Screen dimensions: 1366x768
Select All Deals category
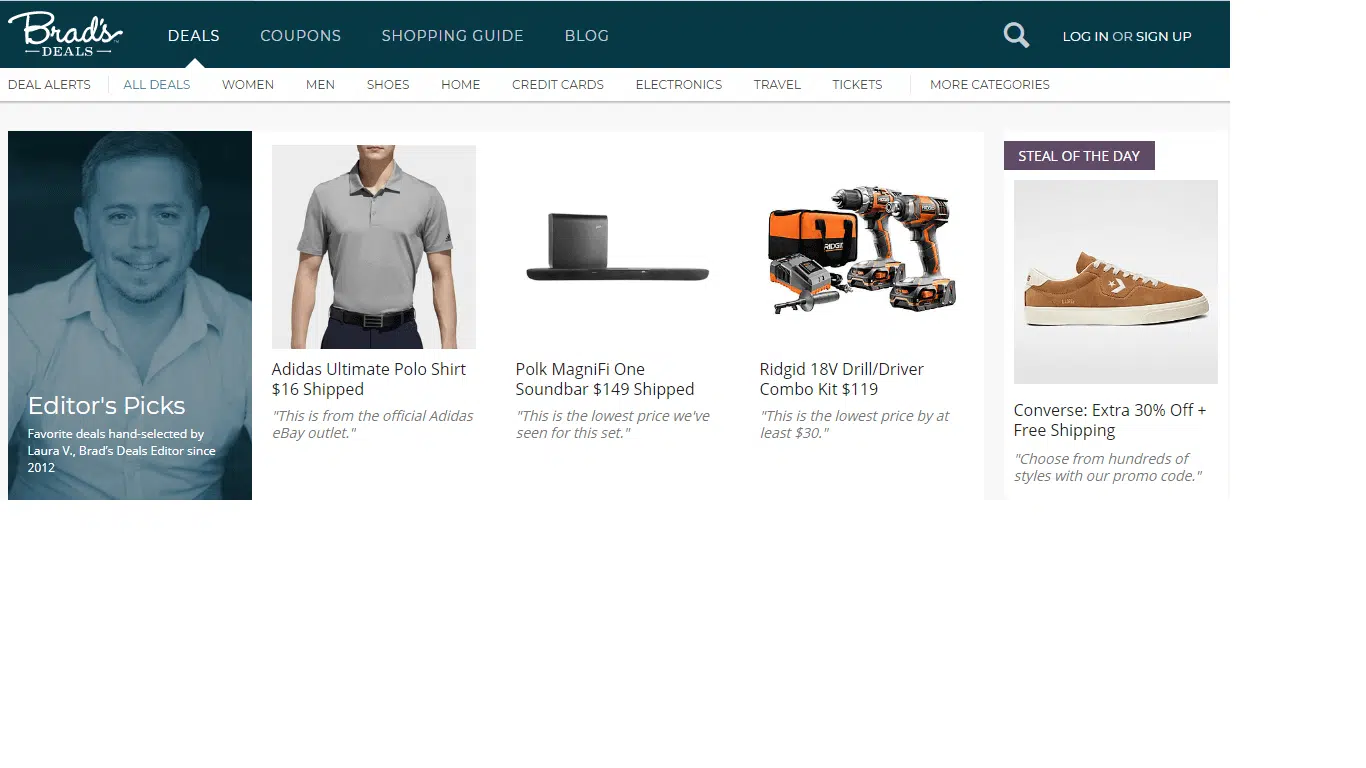point(157,85)
